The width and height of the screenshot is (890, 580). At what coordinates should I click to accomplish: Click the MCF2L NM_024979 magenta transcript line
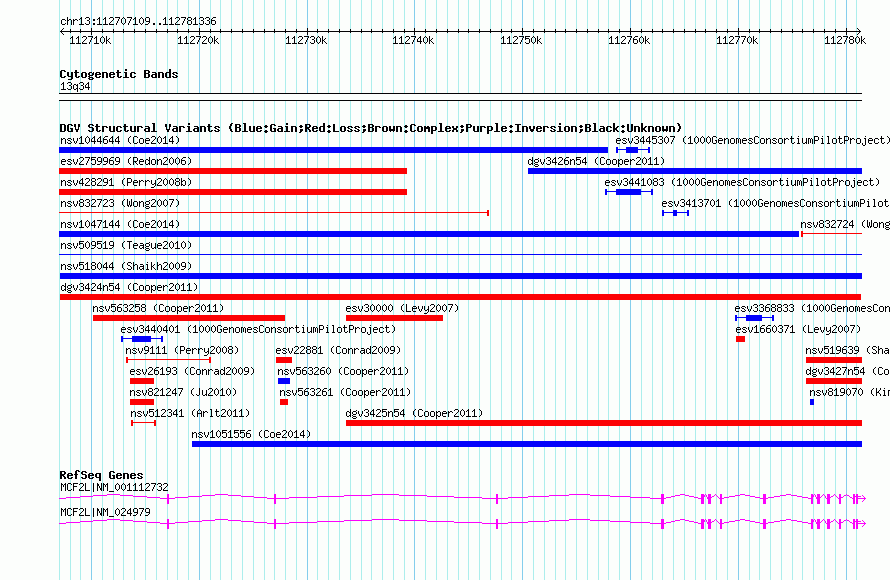462,524
